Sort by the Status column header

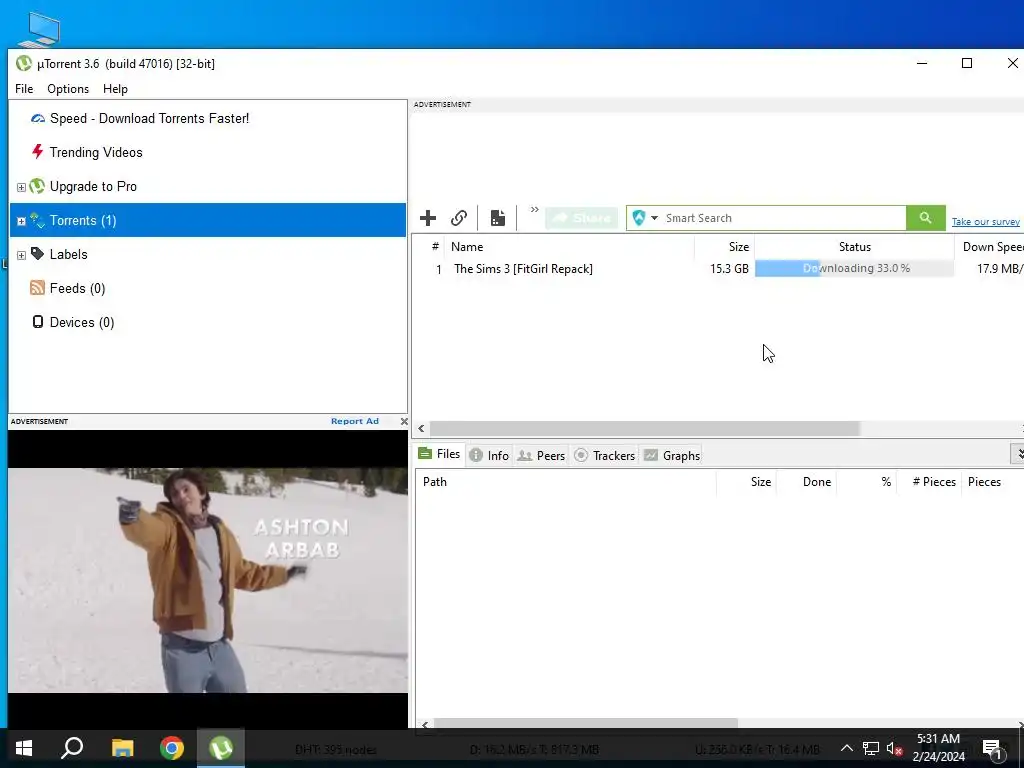click(x=854, y=247)
